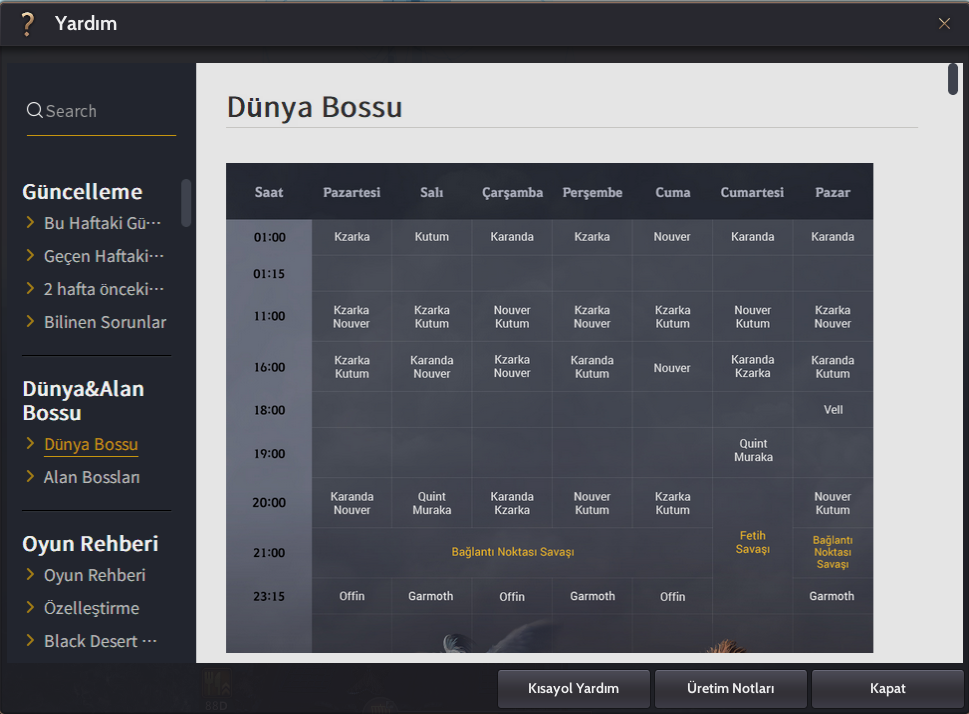969x714 pixels.
Task: Expand the Geçen Haftaki chevron arrow
Action: pyautogui.click(x=30, y=256)
